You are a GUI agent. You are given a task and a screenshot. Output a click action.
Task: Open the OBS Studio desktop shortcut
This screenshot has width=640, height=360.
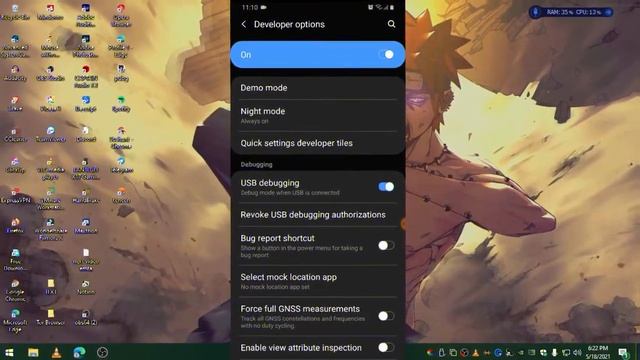[50, 73]
